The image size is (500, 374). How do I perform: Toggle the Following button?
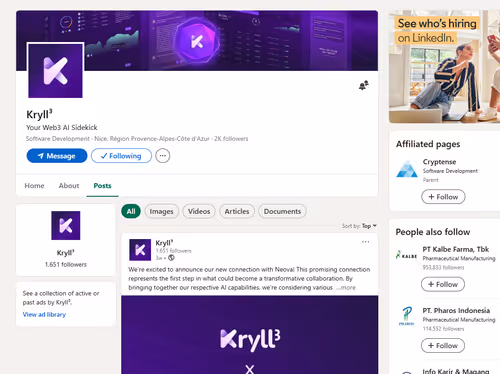(121, 156)
